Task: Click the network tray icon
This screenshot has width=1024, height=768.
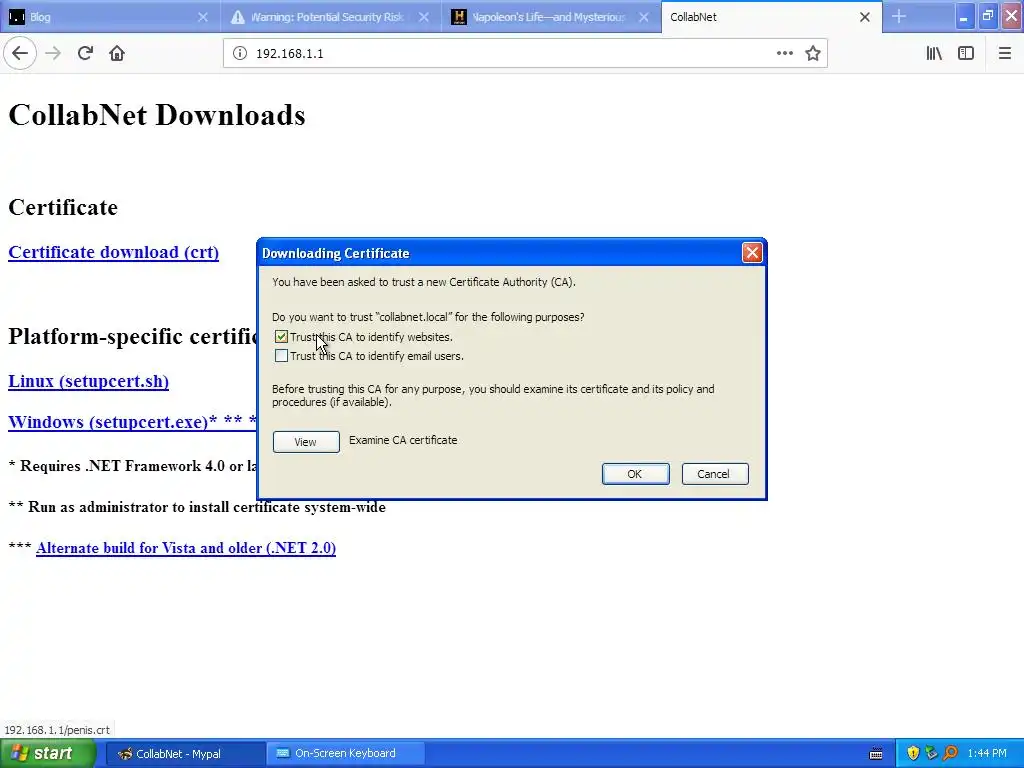Action: click(x=931, y=753)
